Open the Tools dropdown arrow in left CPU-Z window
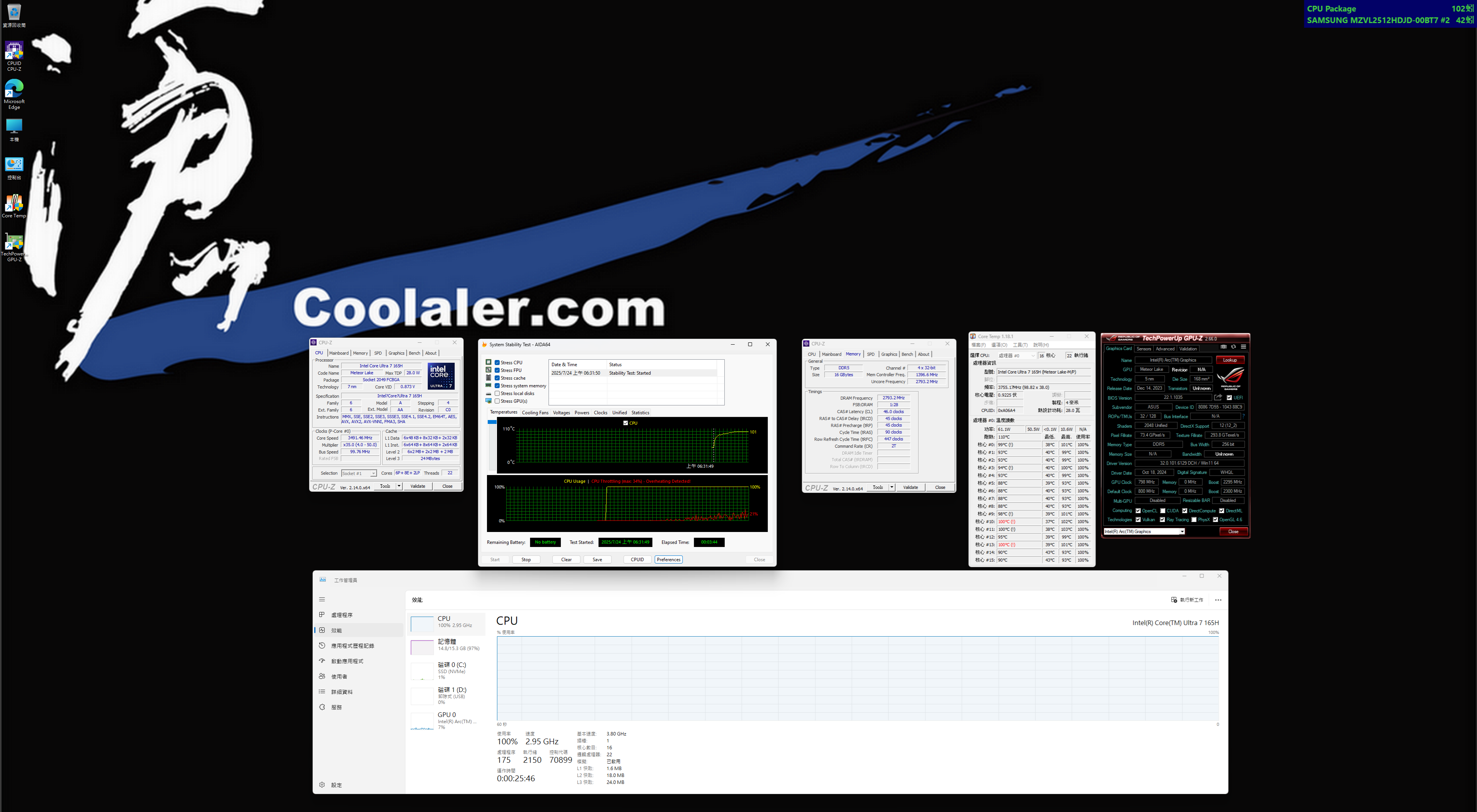This screenshot has height=812, width=1477. point(399,486)
